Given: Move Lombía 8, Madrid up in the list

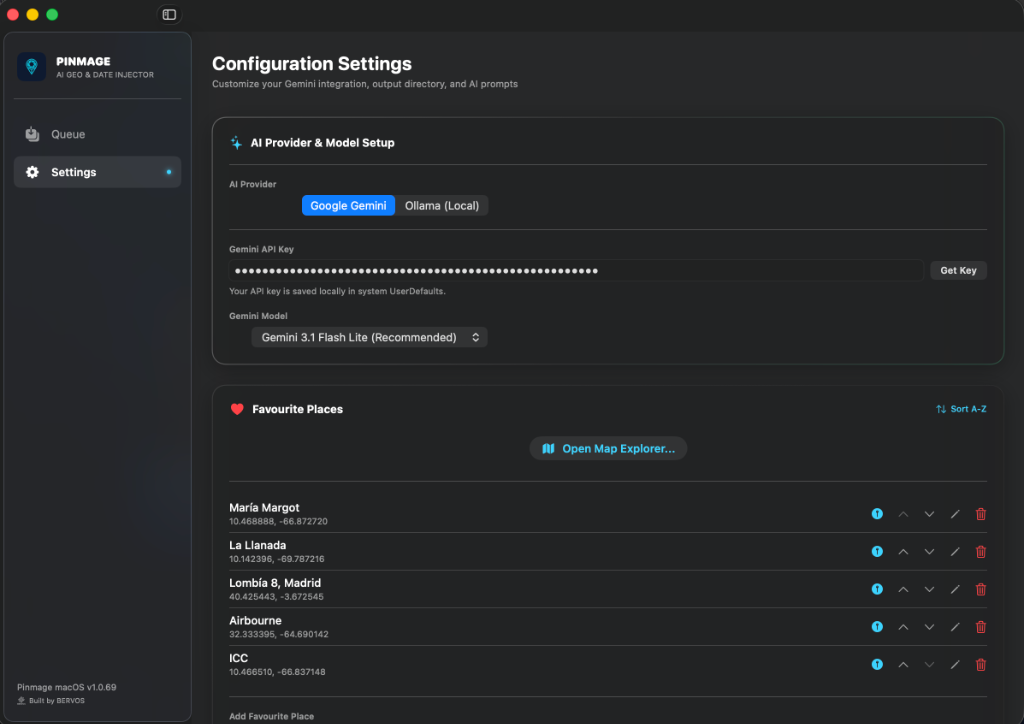Looking at the screenshot, I should pyautogui.click(x=903, y=590).
